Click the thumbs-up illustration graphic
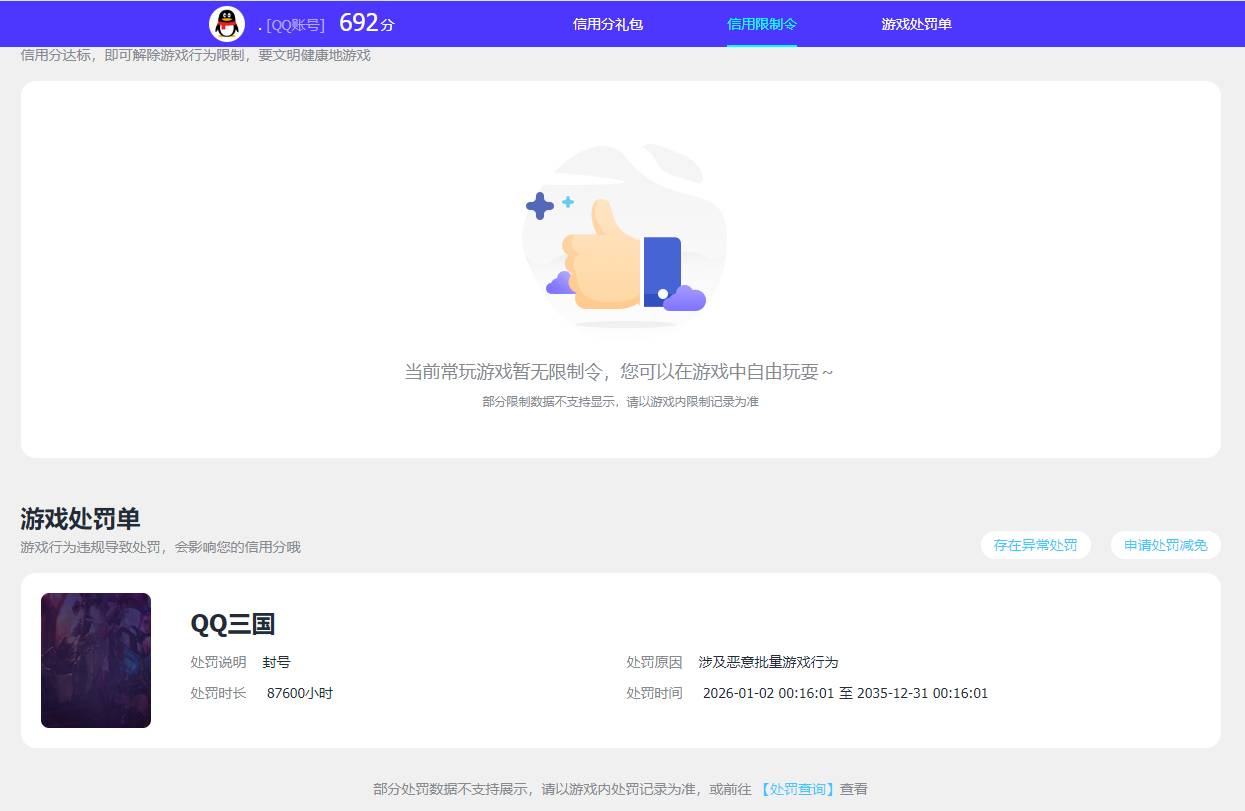Image resolution: width=1245 pixels, height=811 pixels. coord(622,238)
